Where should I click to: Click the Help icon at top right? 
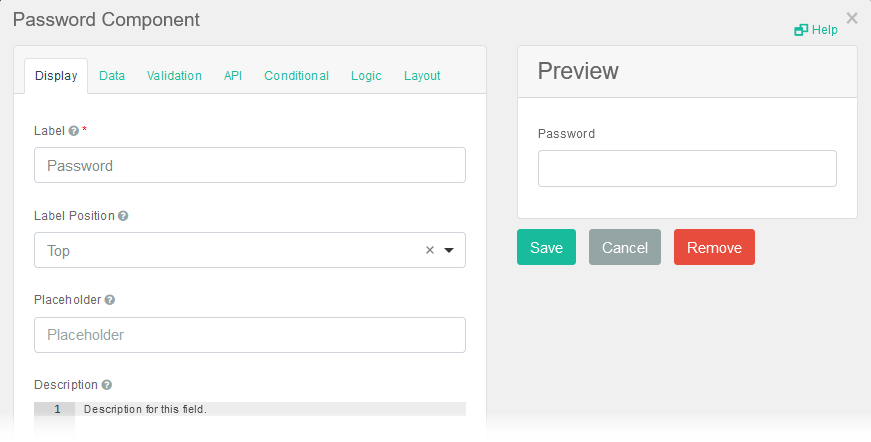click(801, 30)
